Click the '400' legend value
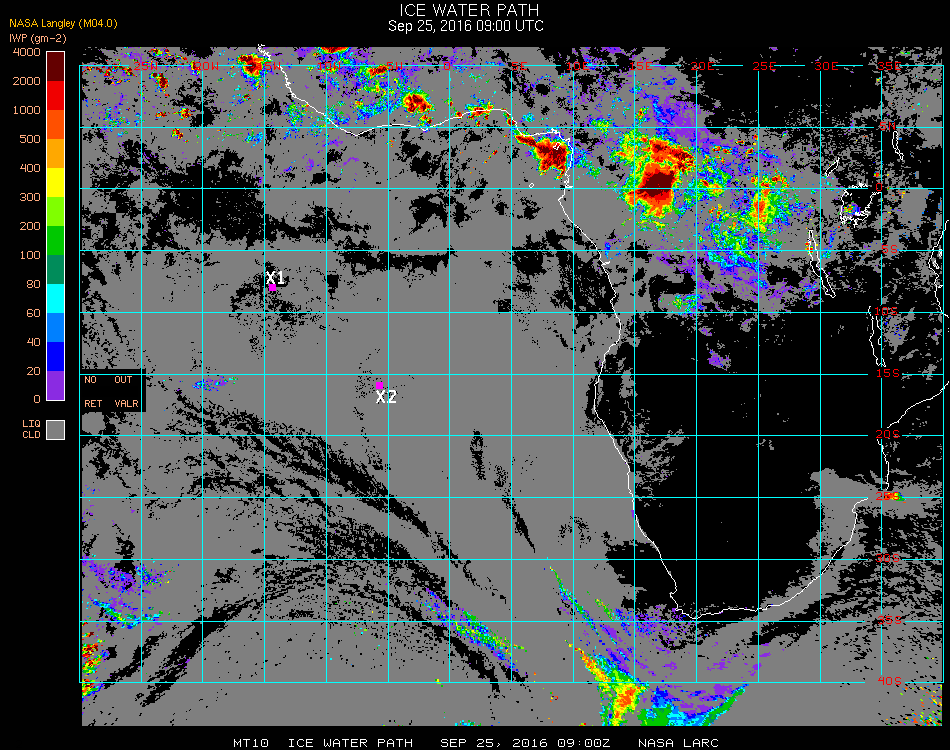 [x=30, y=168]
